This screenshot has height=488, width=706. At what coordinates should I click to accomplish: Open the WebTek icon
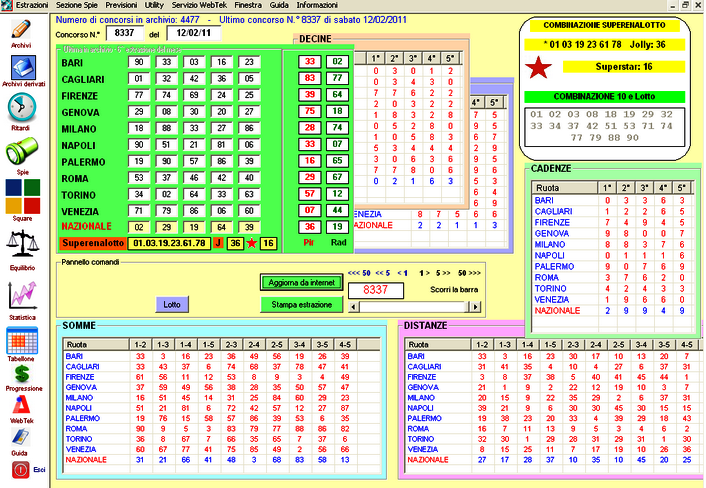tap(22, 405)
